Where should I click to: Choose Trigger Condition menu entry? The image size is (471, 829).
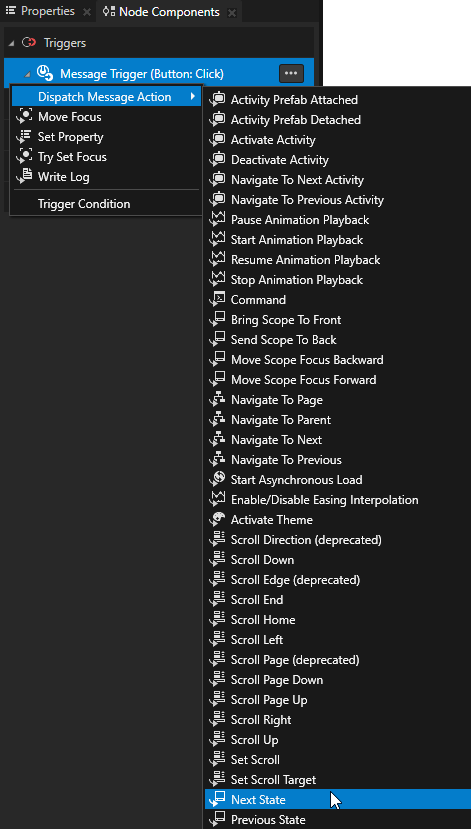coord(84,204)
